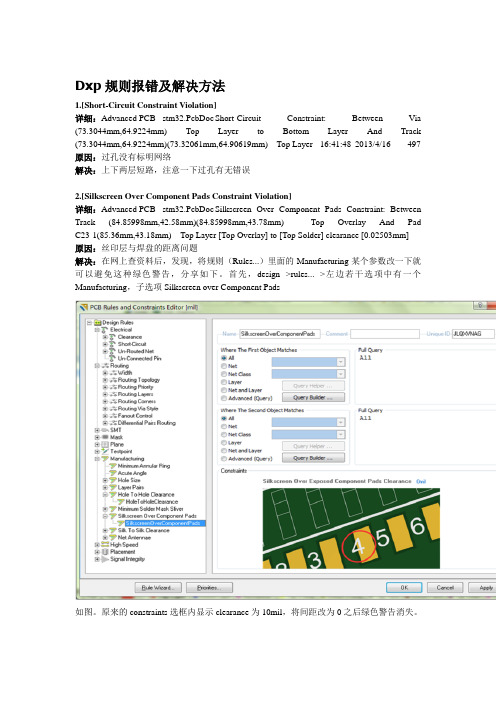This screenshot has height=702, width=496.
Task: Click the Un-Connected Pin rule icon
Action: (x=113, y=358)
